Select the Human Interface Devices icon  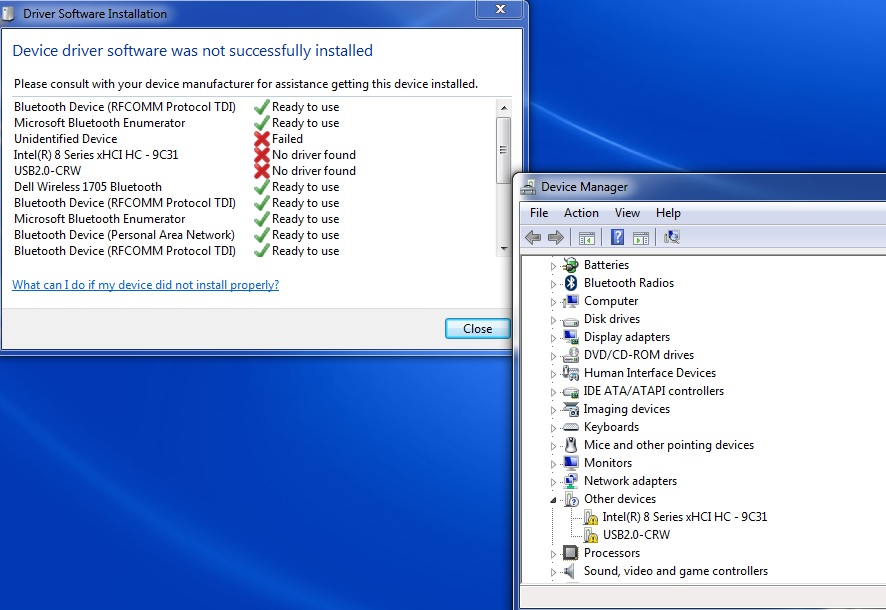[x=571, y=373]
